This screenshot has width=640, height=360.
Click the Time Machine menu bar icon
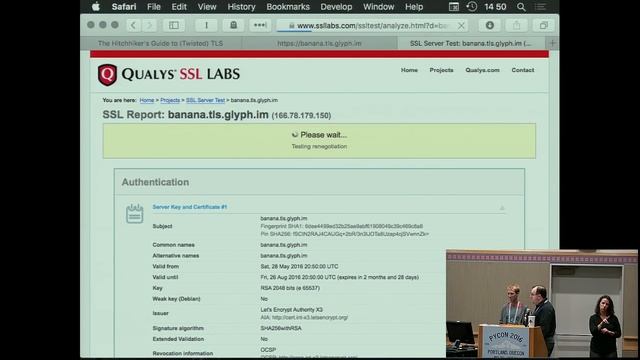[472, 7]
